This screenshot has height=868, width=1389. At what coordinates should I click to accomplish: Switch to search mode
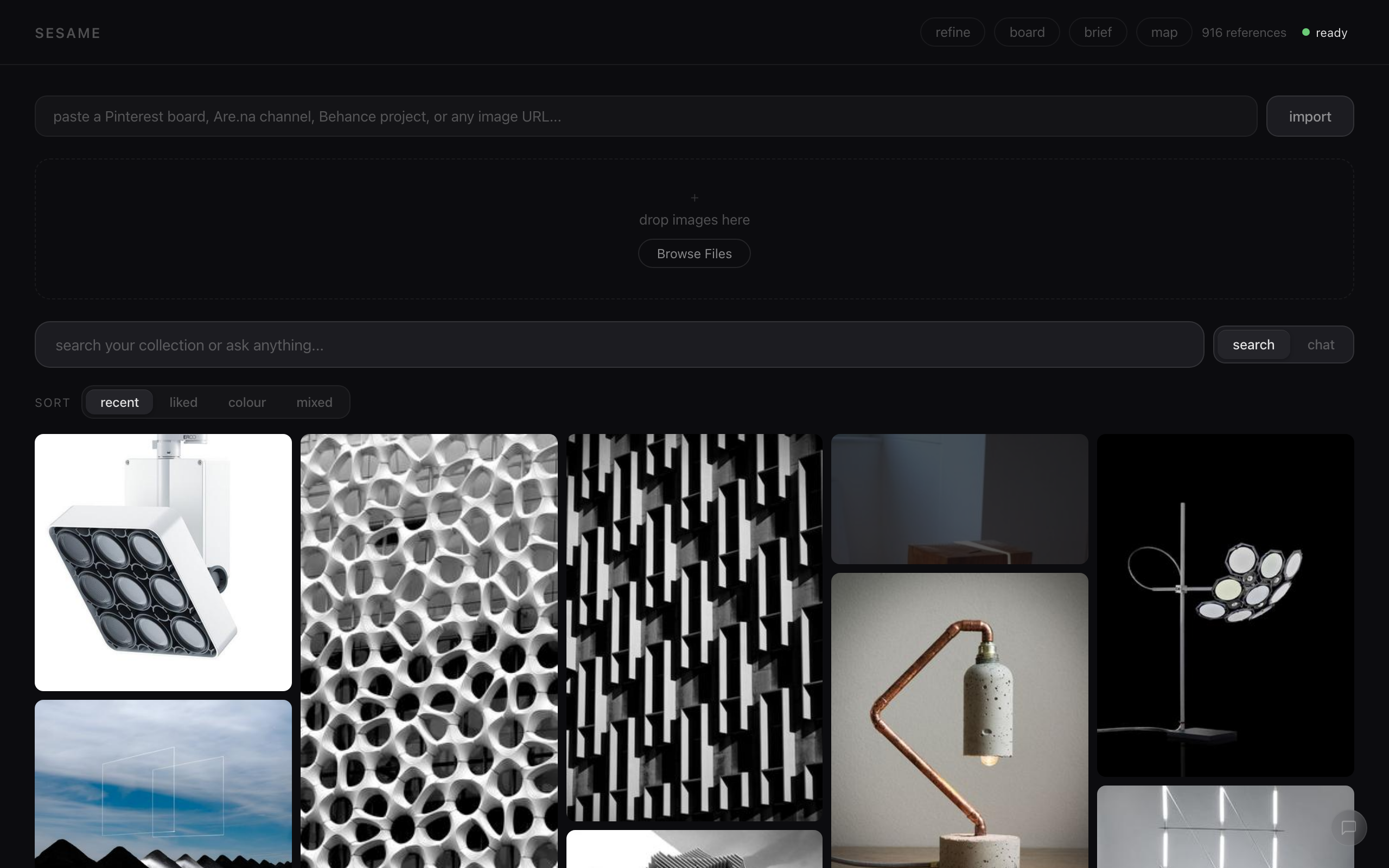click(x=1253, y=344)
